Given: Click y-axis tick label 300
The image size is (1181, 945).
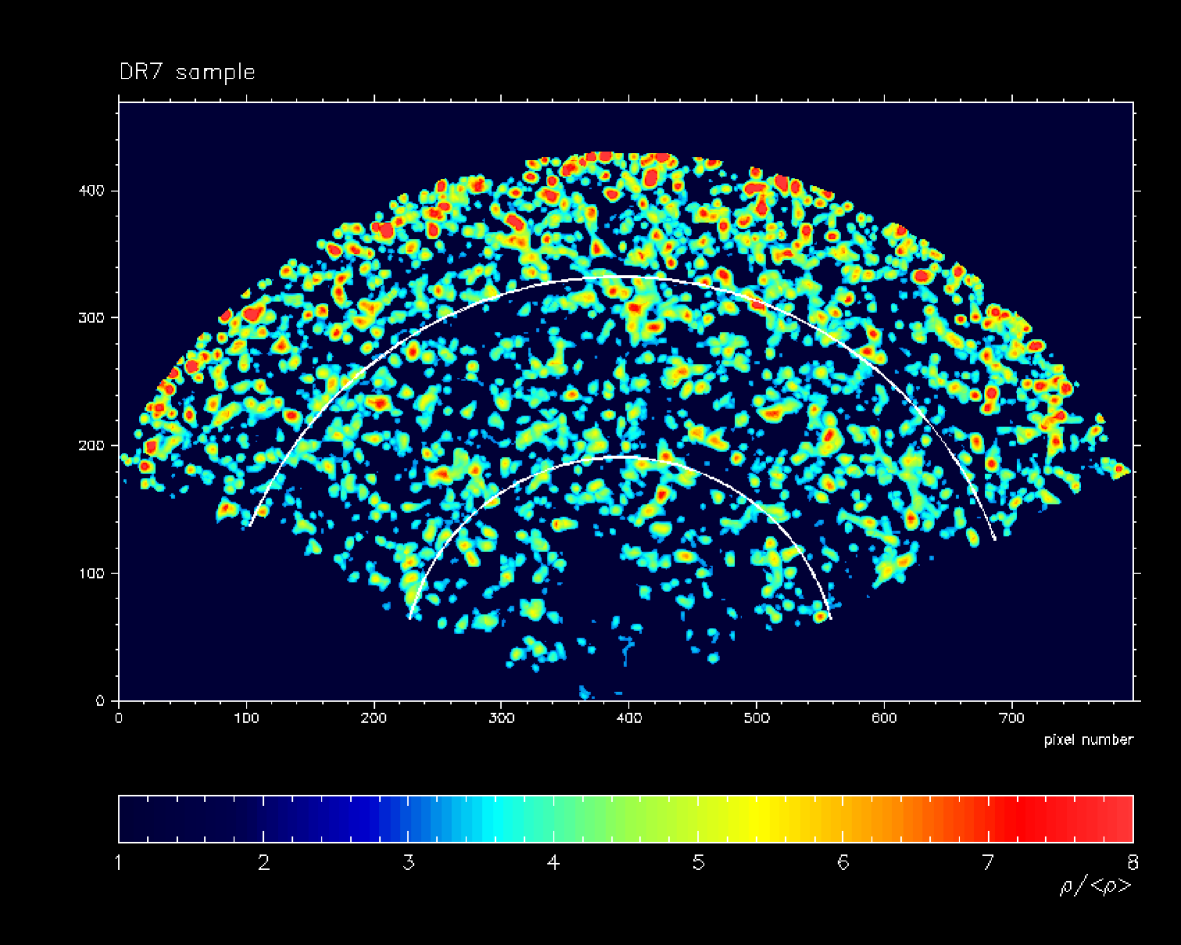Looking at the screenshot, I should click(90, 318).
